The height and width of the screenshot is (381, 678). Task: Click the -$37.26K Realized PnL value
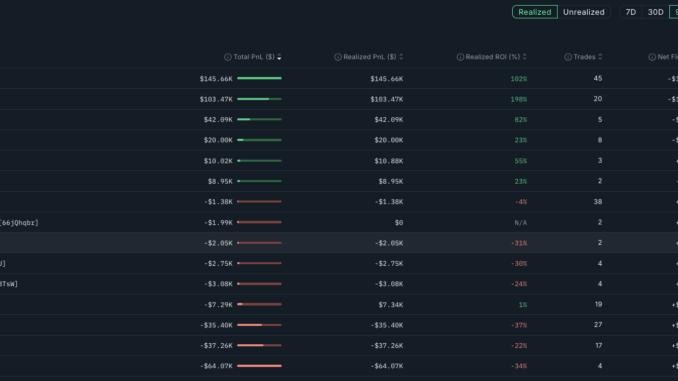pyautogui.click(x=387, y=346)
